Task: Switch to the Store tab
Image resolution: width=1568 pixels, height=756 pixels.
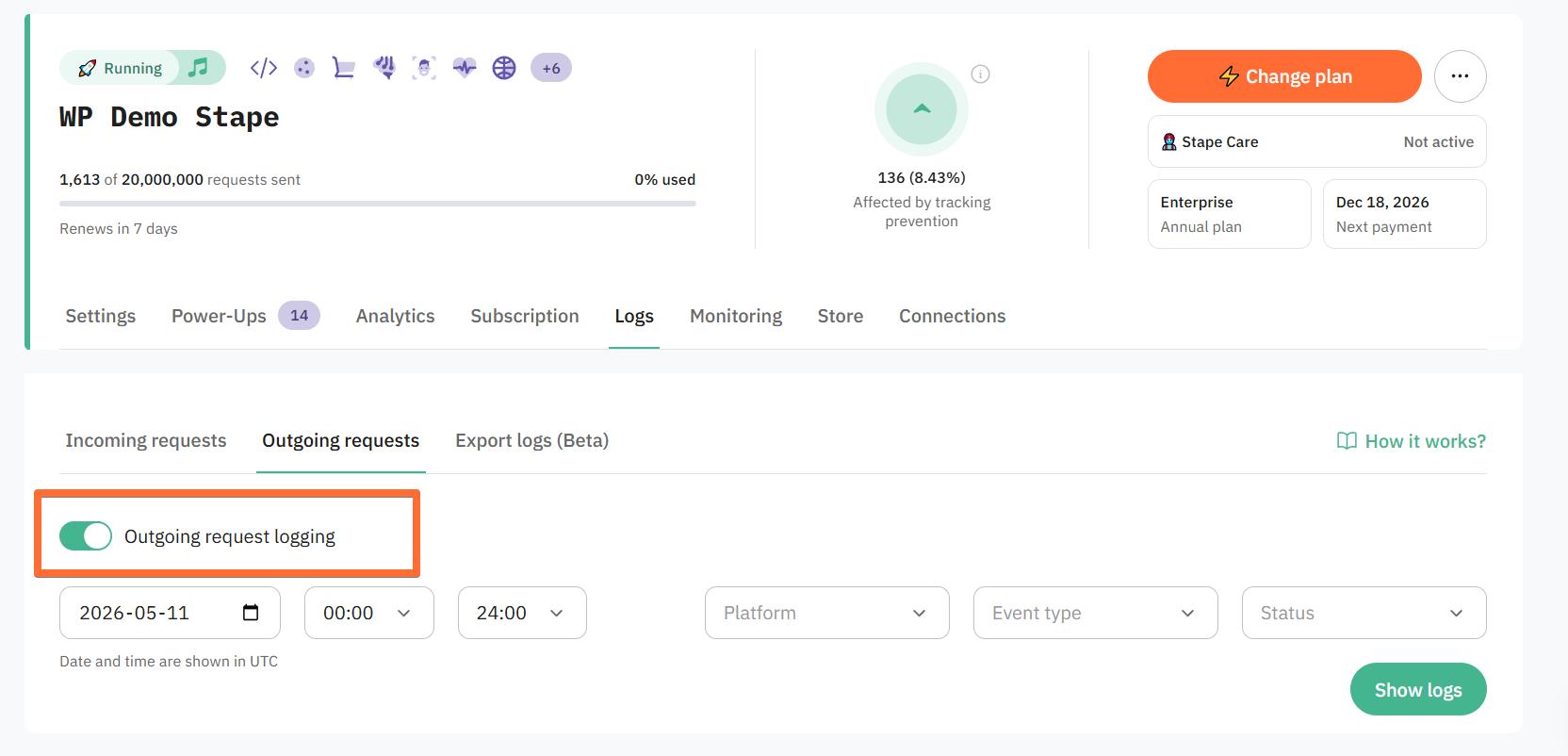Action: (x=841, y=316)
